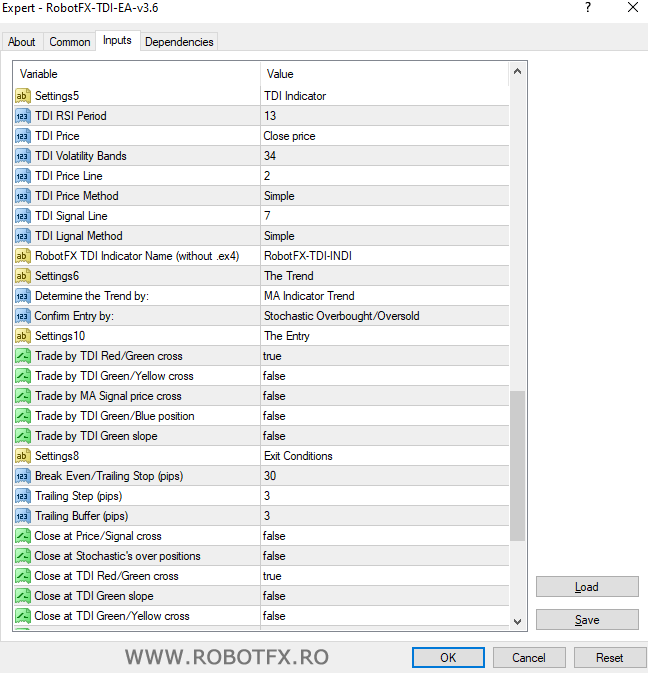
Task: Click the string icon beside Settings10
Action: click(23, 336)
